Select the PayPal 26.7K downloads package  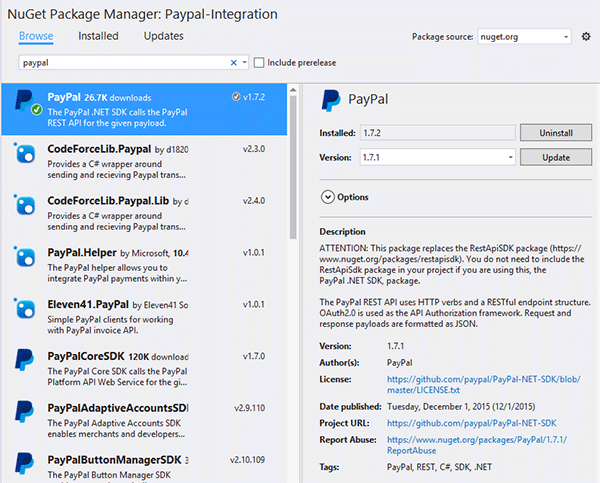pyautogui.click(x=144, y=109)
